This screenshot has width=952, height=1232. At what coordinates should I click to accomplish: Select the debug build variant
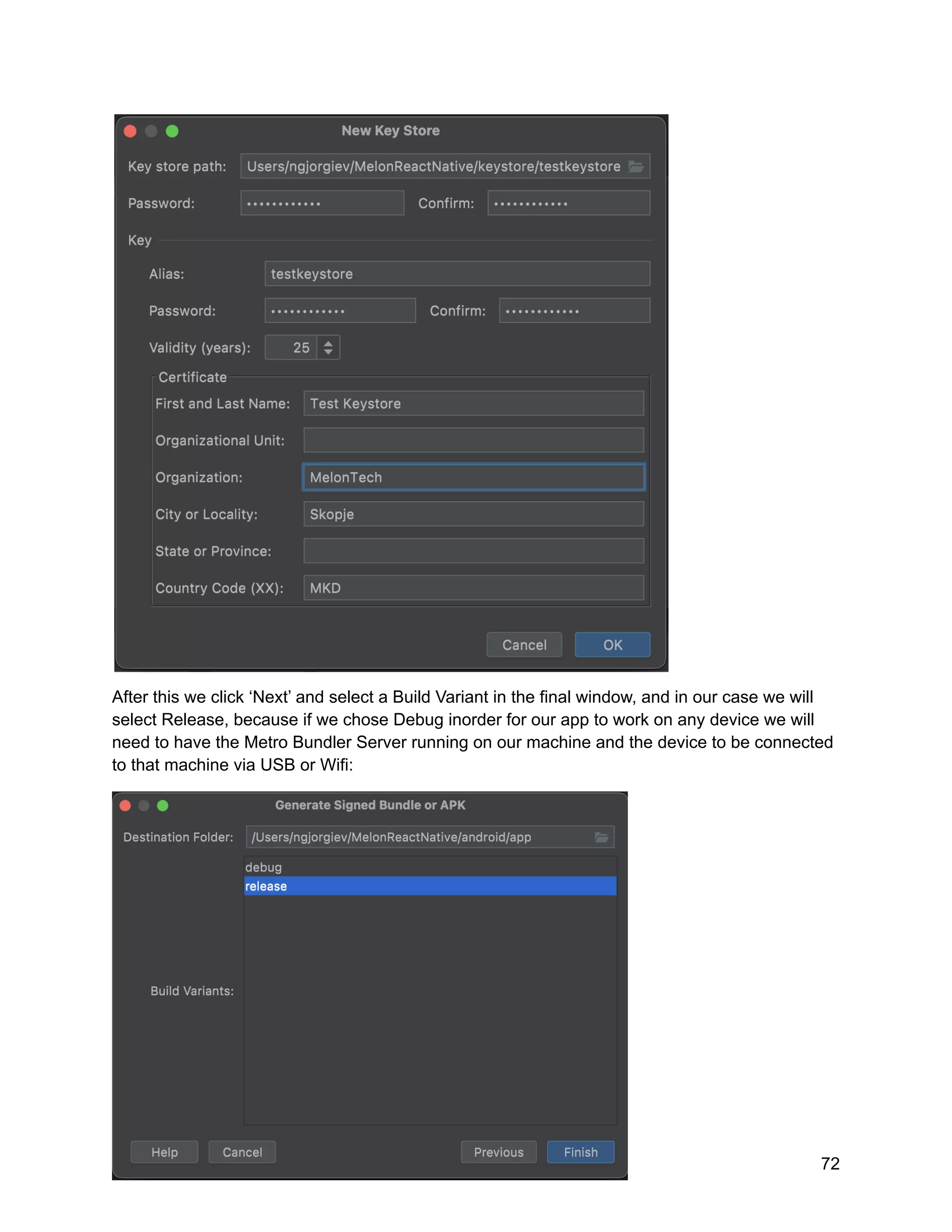[430, 867]
